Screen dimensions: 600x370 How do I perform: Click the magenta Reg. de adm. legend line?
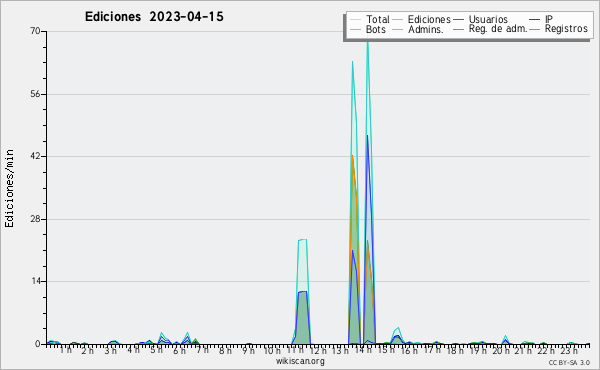458,29
